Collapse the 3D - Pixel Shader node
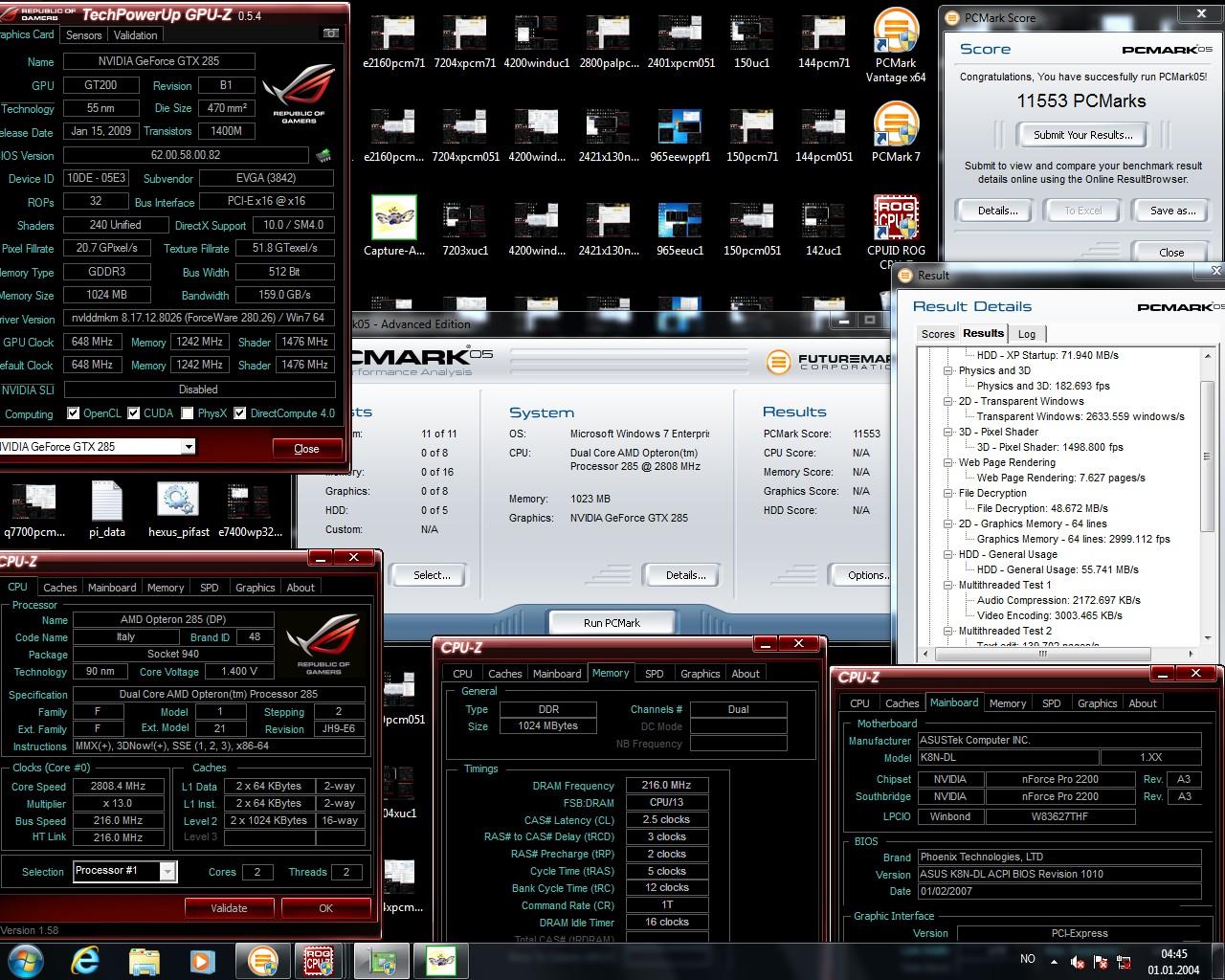Image resolution: width=1225 pixels, height=980 pixels. coord(948,432)
